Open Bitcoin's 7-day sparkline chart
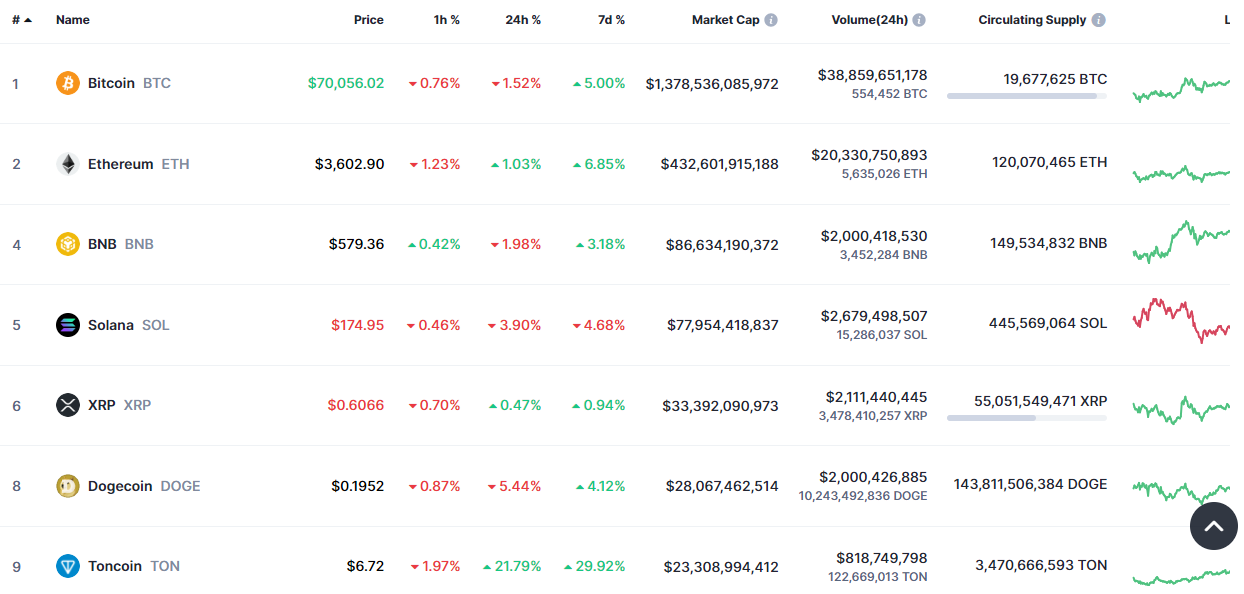The width and height of the screenshot is (1244, 594). tap(1181, 89)
